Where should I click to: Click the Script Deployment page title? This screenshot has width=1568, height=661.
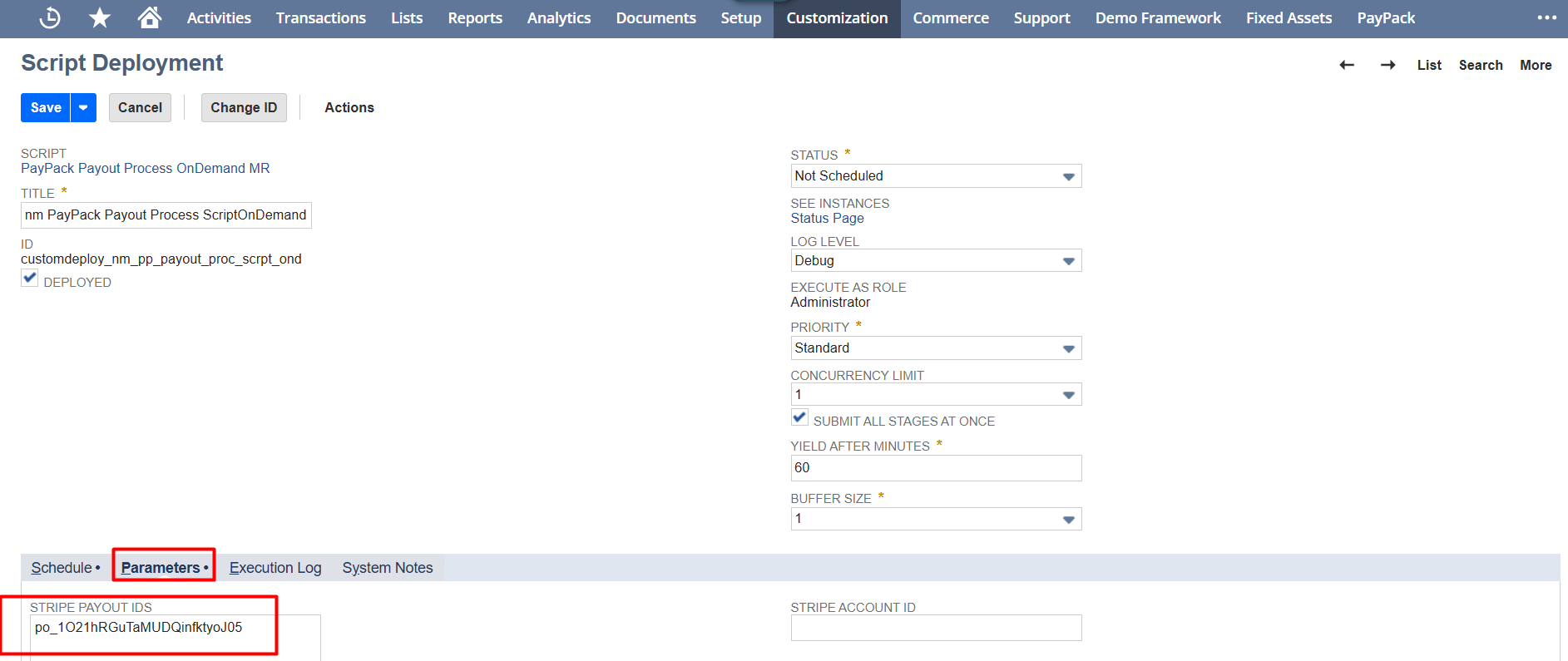tap(122, 63)
